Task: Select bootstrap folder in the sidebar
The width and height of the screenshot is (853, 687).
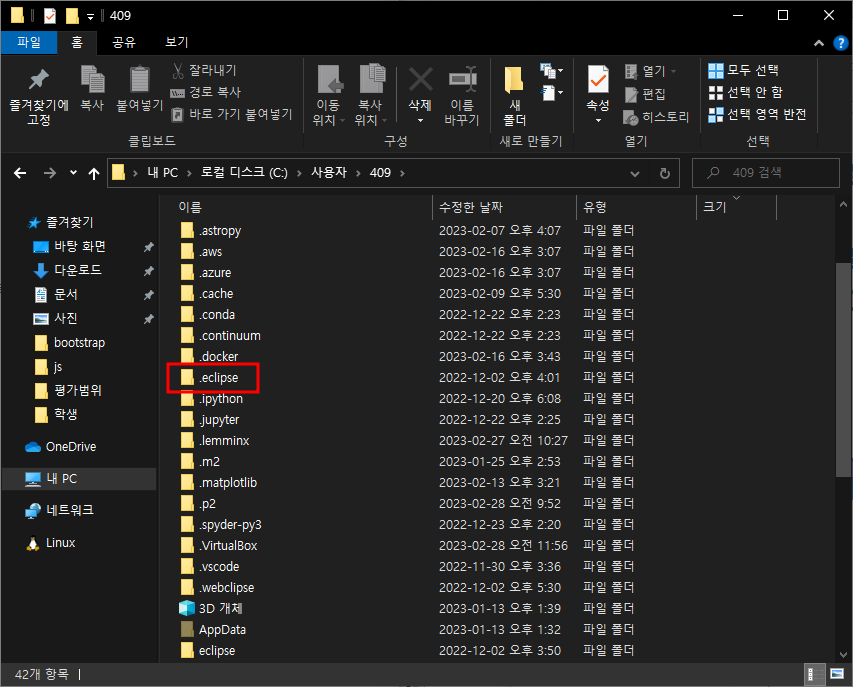Action: [79, 343]
